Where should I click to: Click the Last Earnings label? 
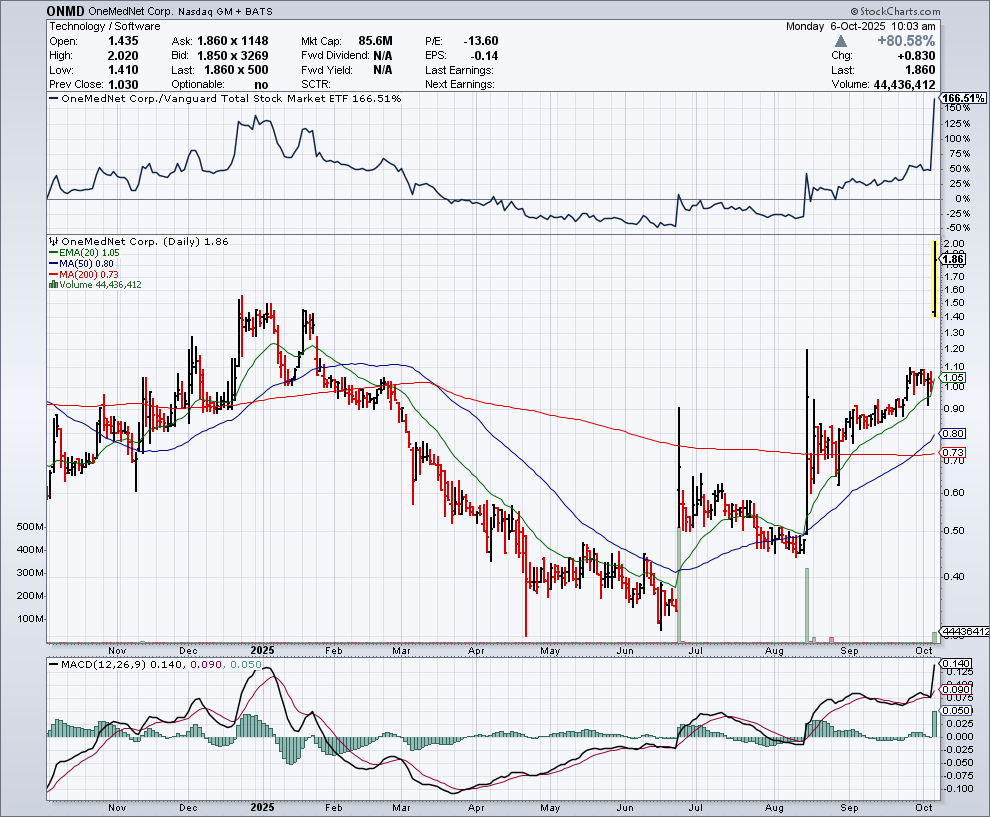point(460,70)
